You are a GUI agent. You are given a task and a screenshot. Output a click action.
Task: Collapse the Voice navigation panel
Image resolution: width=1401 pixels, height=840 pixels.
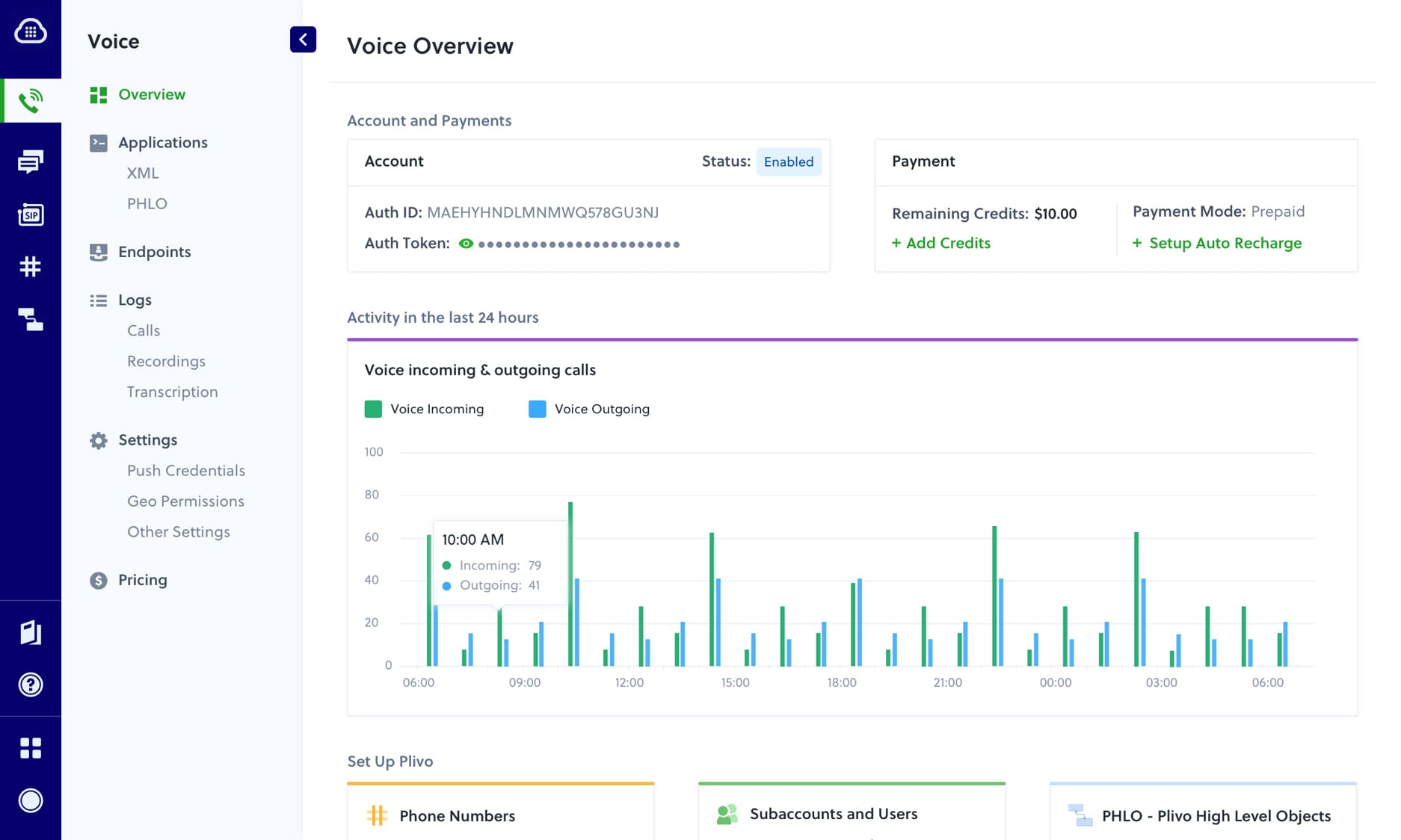[x=303, y=40]
